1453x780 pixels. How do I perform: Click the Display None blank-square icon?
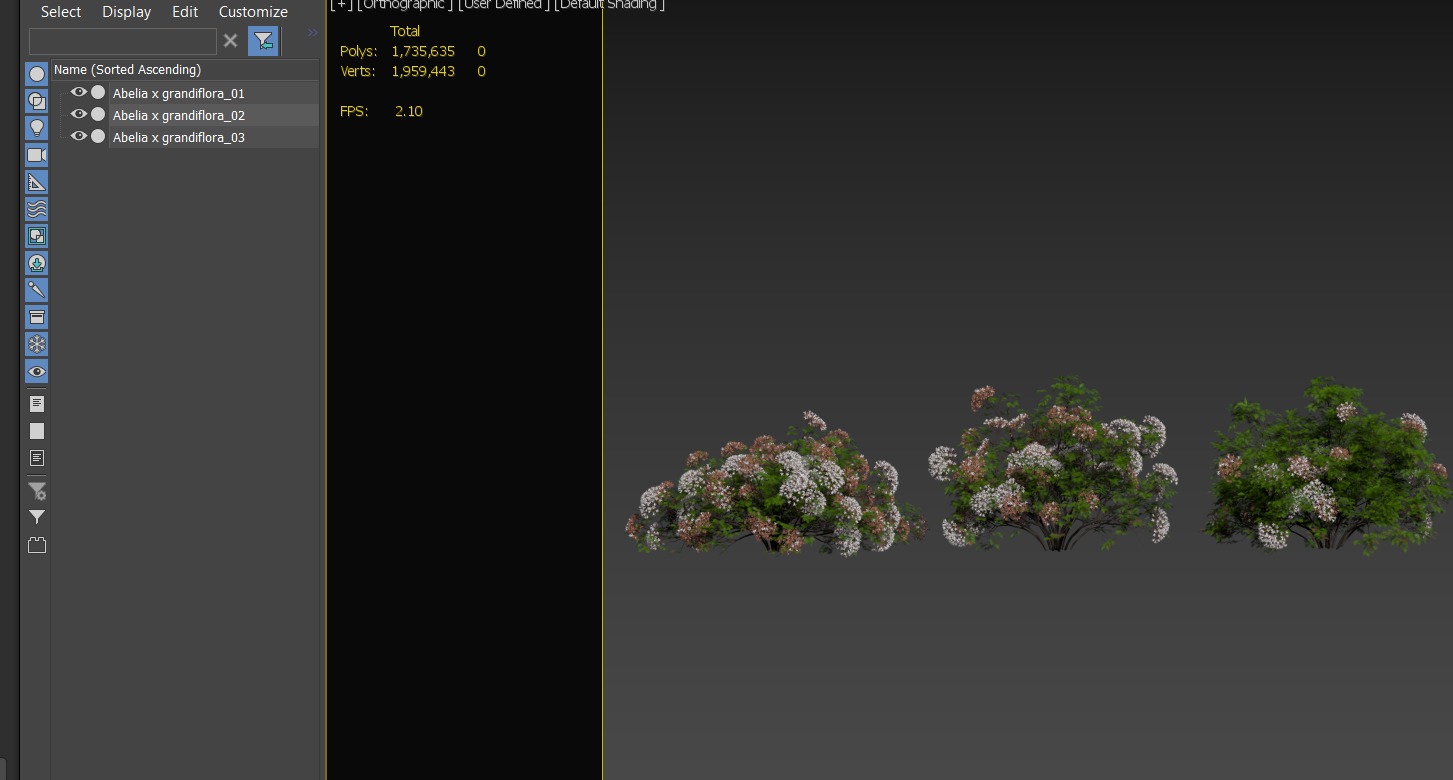click(37, 431)
